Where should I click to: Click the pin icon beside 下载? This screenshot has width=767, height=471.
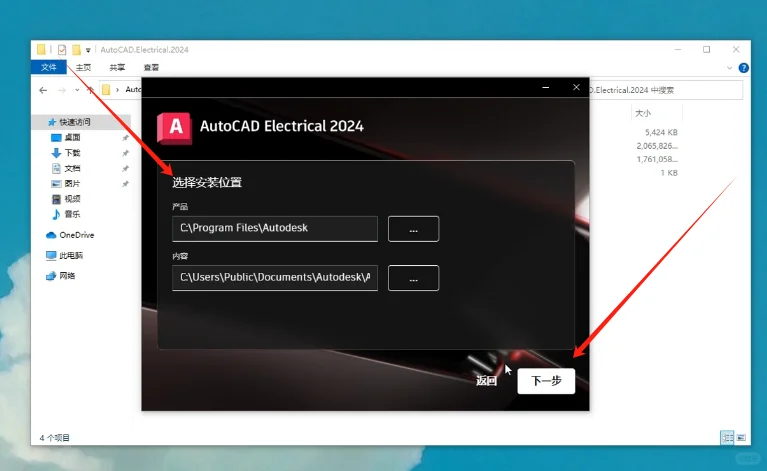coord(125,153)
